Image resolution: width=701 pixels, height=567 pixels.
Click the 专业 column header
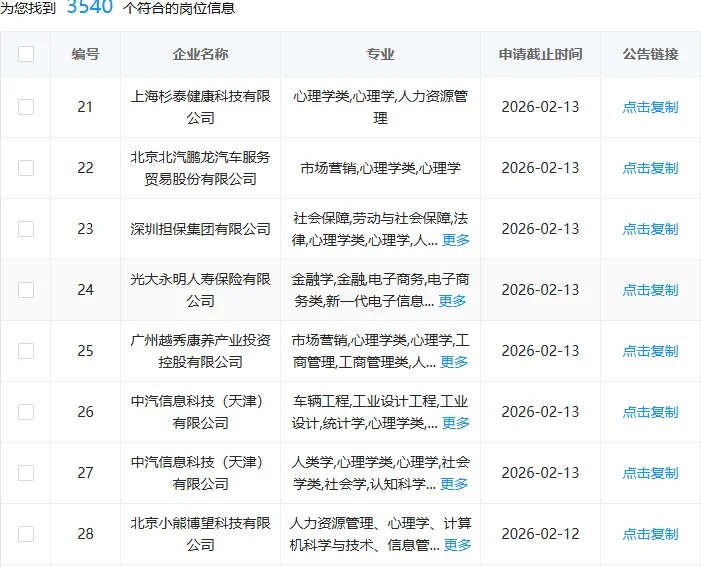click(380, 54)
